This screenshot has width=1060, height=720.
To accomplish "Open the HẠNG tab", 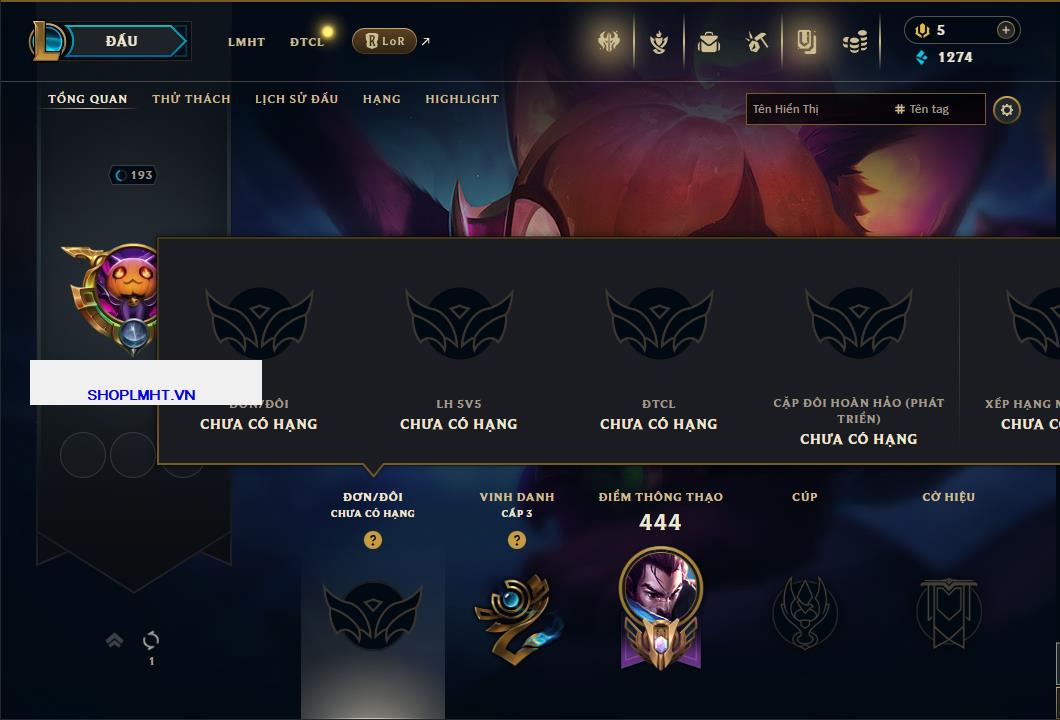I will tap(381, 99).
